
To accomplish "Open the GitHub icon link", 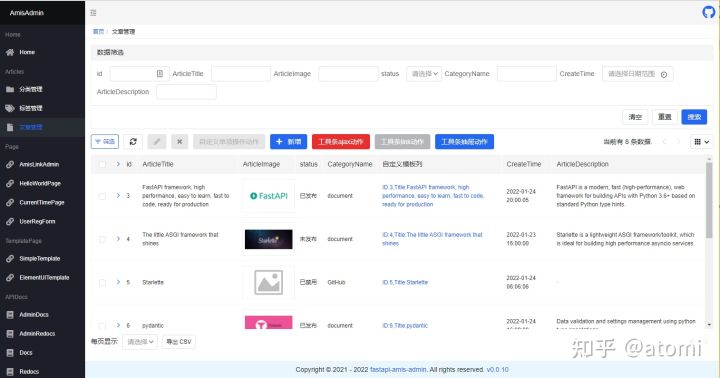I will pos(709,12).
